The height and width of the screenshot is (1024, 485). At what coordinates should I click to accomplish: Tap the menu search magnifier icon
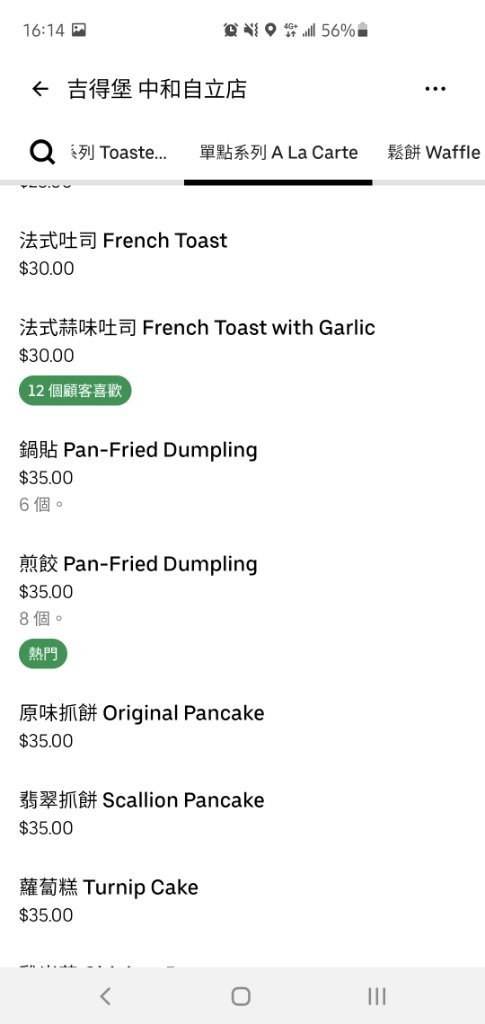[42, 153]
